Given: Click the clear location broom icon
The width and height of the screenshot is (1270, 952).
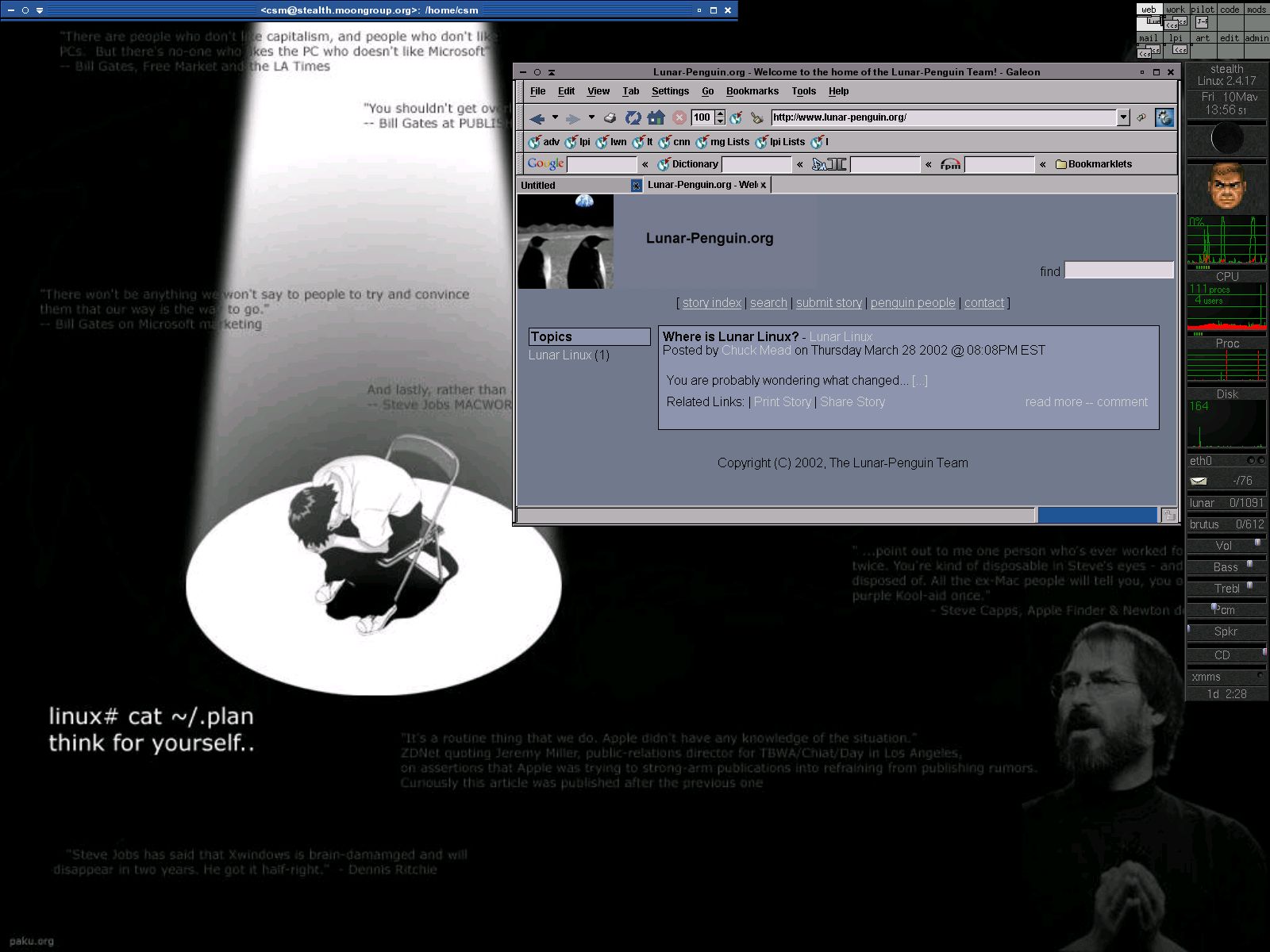Looking at the screenshot, I should click(756, 117).
